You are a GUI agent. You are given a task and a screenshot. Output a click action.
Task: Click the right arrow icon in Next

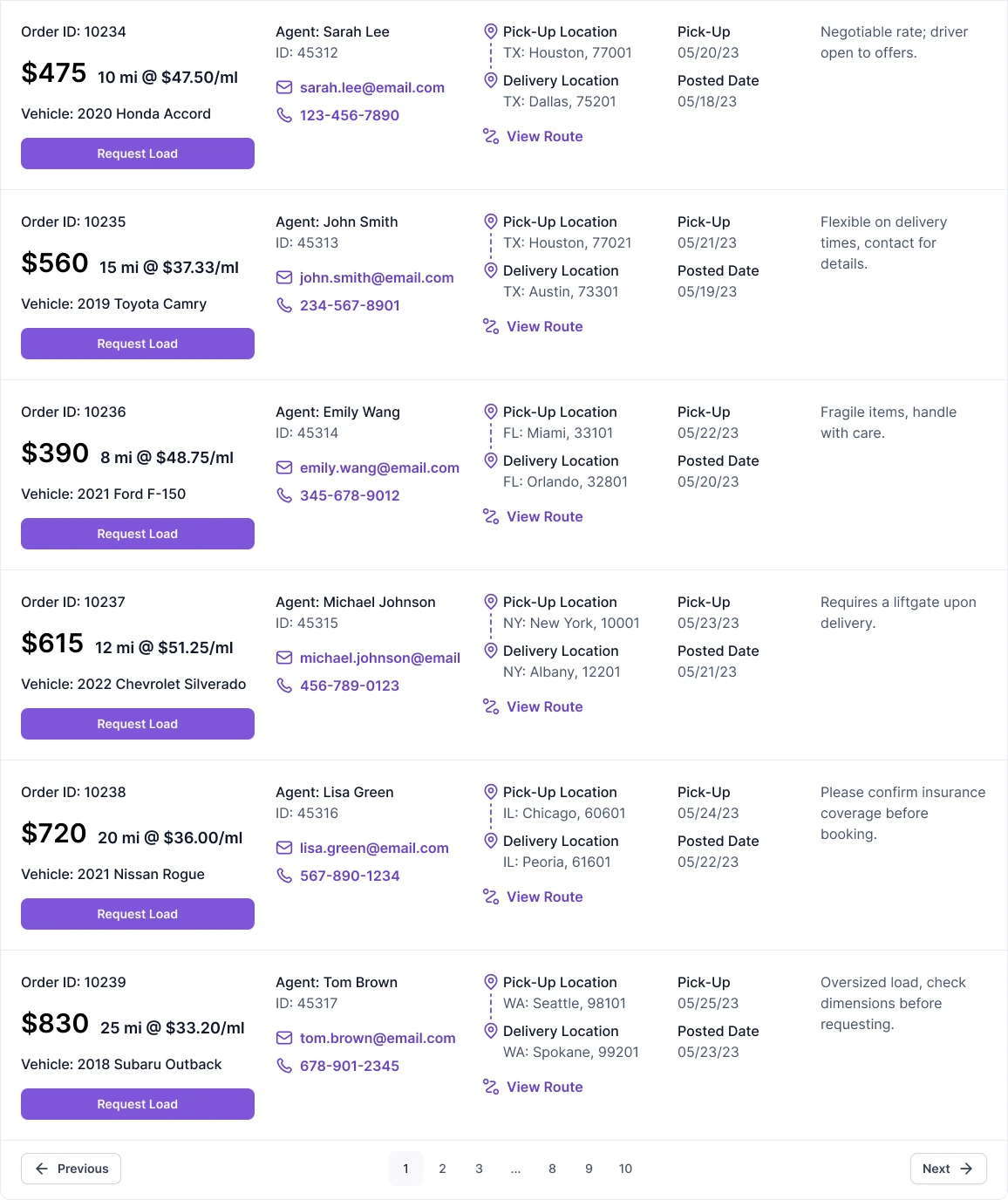pos(966,1169)
